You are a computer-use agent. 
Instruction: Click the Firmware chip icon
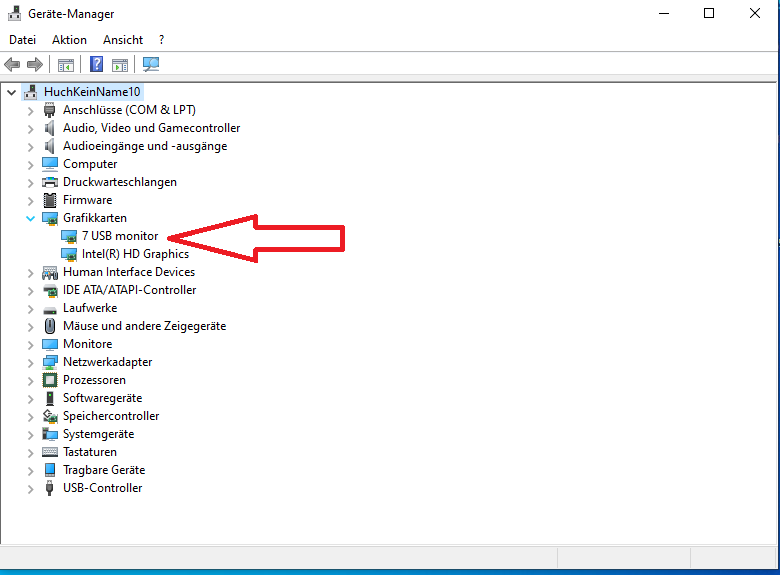pos(50,200)
